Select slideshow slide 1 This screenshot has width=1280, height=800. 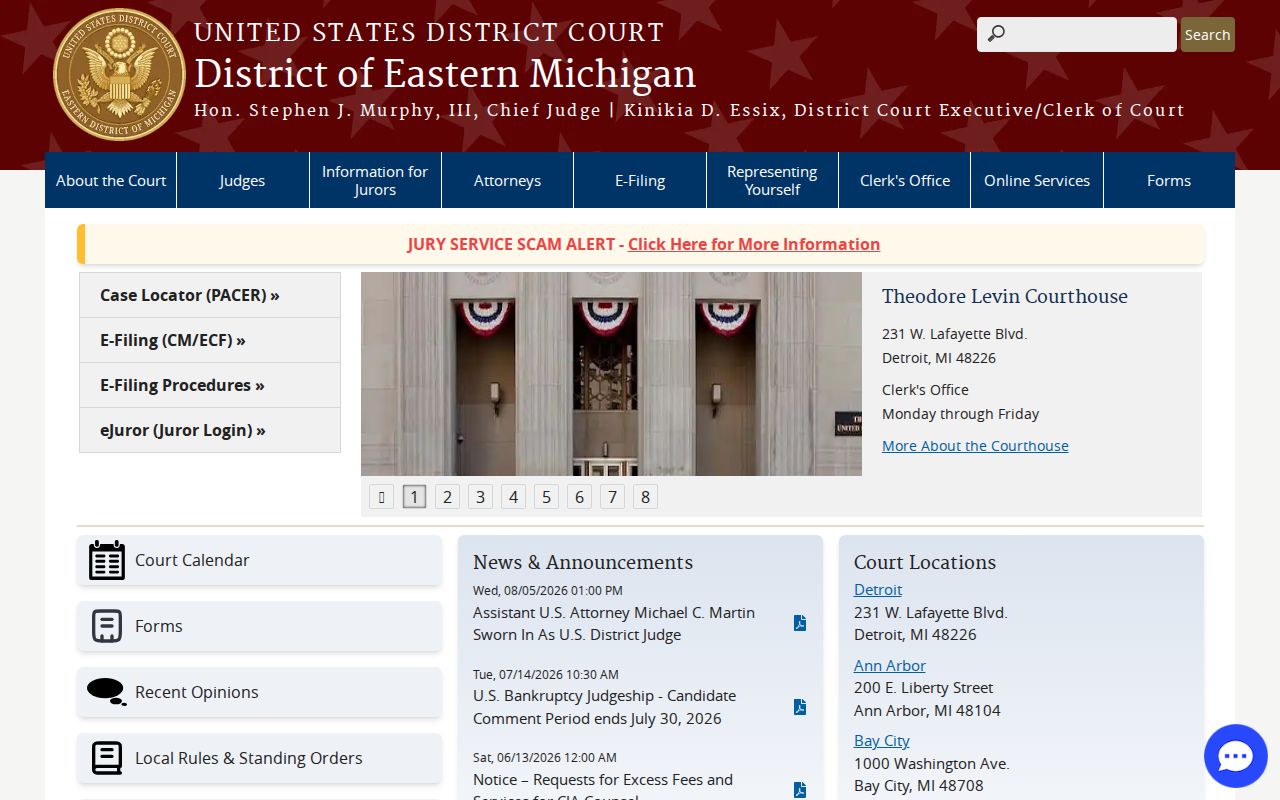[415, 497]
